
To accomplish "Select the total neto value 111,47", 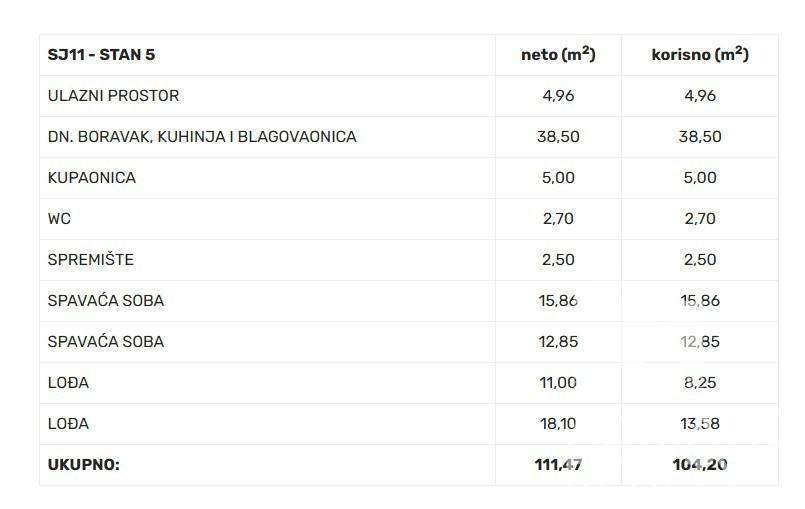I will coord(558,465).
